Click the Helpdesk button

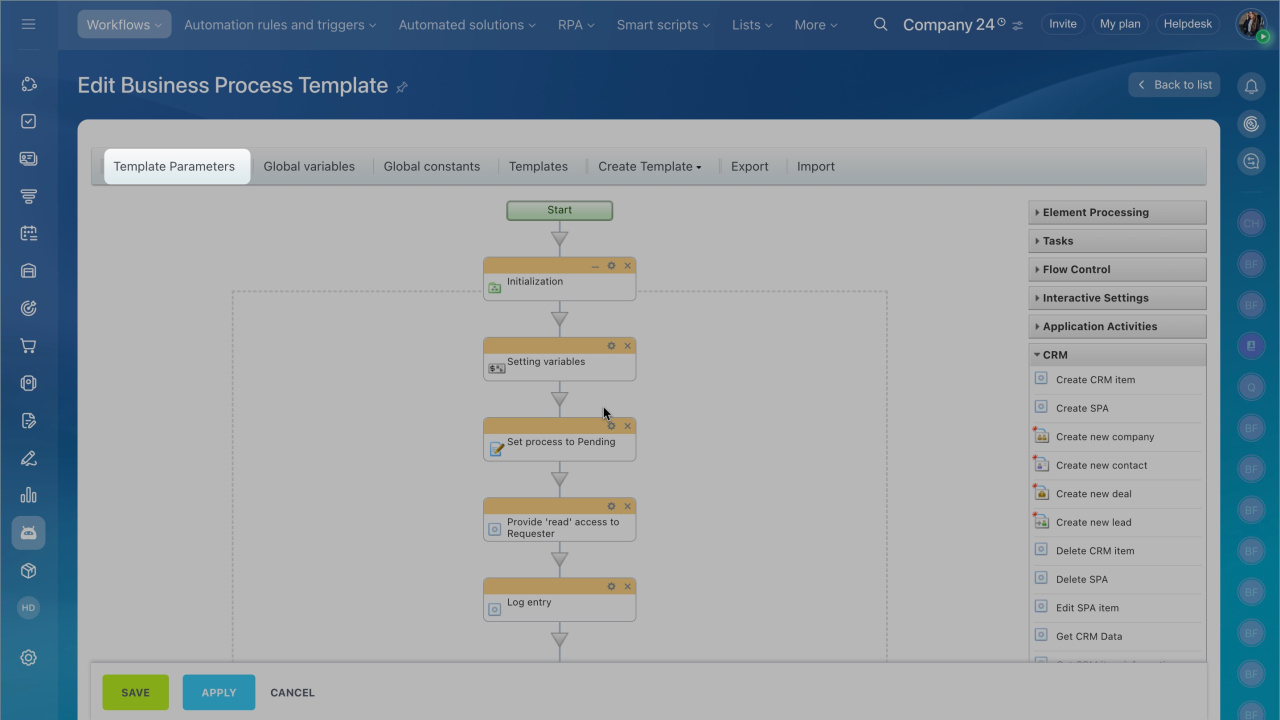click(x=1190, y=24)
